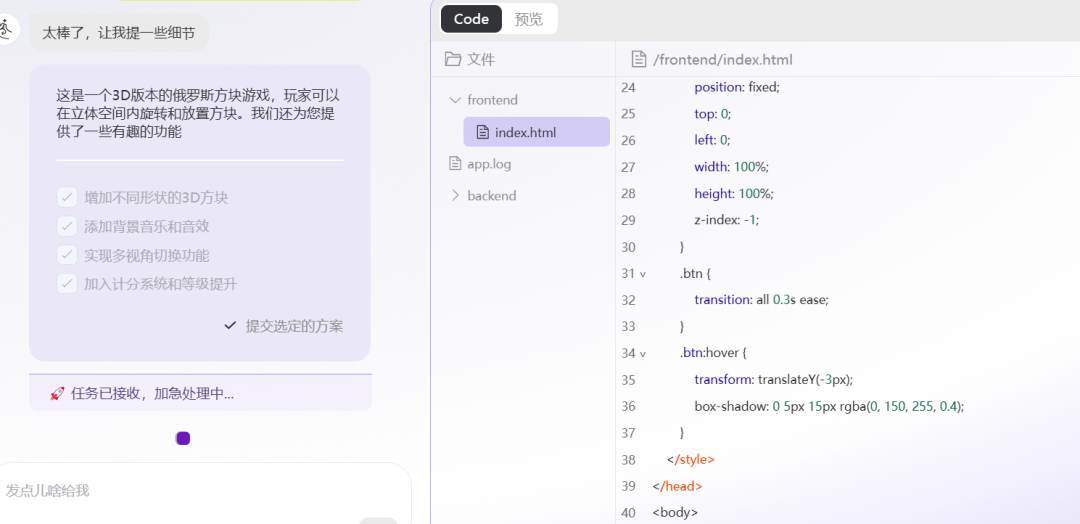Fold the .btn:hover rule at line 34
Image resolution: width=1080 pixels, height=524 pixels.
click(643, 354)
